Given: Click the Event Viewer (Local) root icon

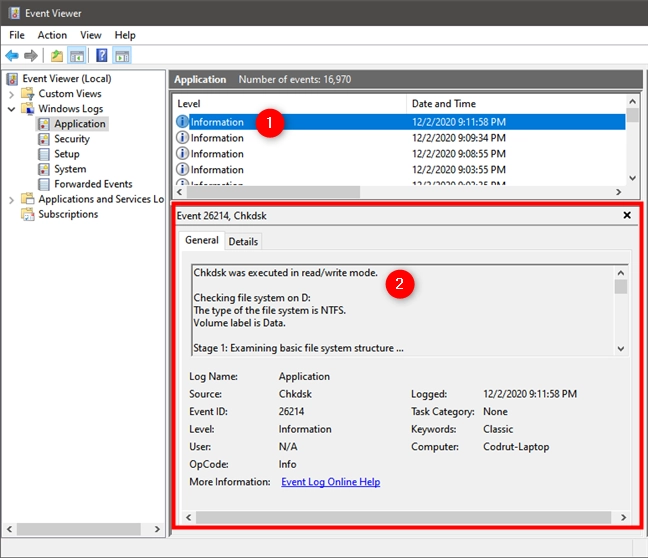Looking at the screenshot, I should tap(12, 79).
